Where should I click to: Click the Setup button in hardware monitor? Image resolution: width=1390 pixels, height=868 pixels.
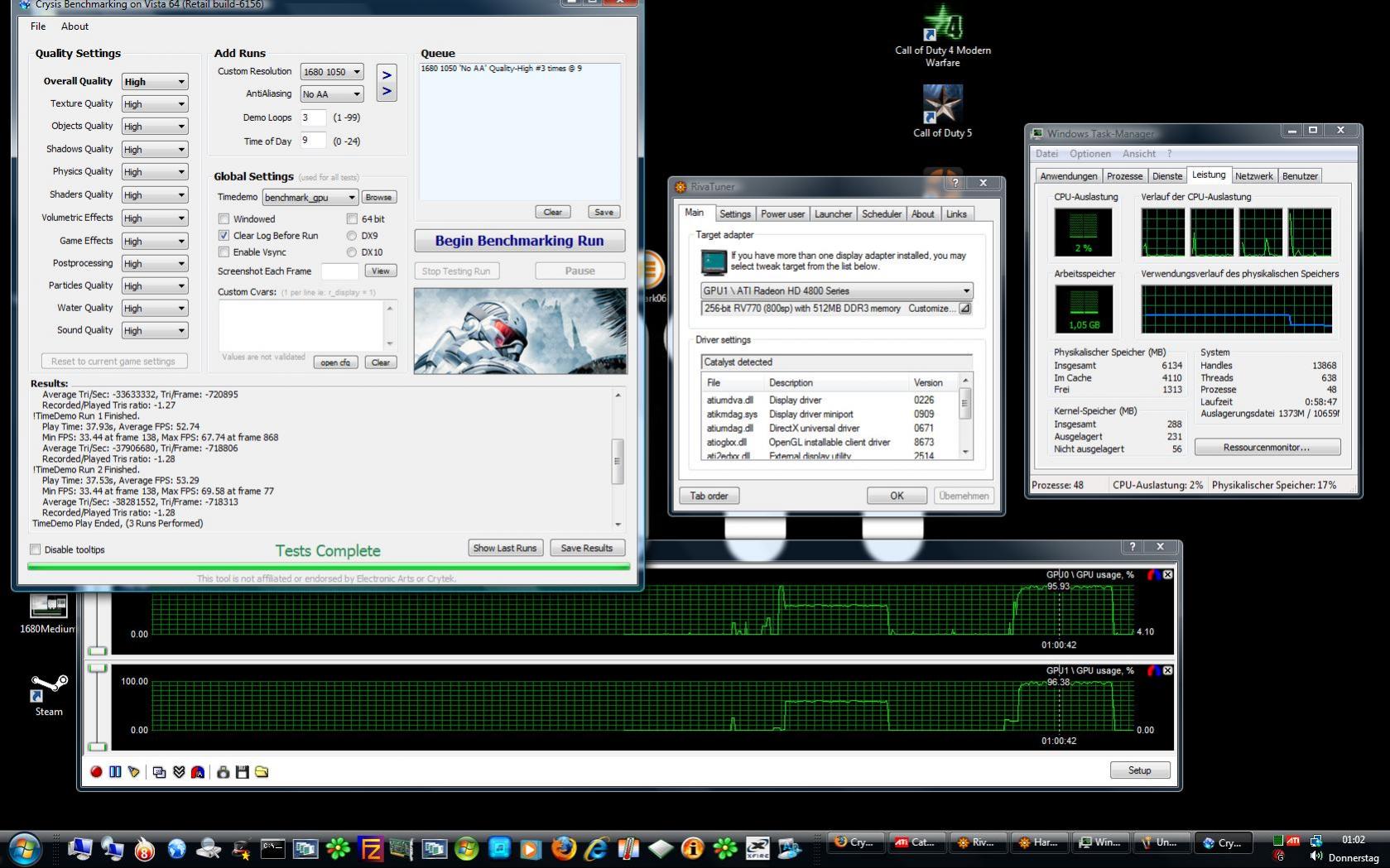[x=1139, y=770]
